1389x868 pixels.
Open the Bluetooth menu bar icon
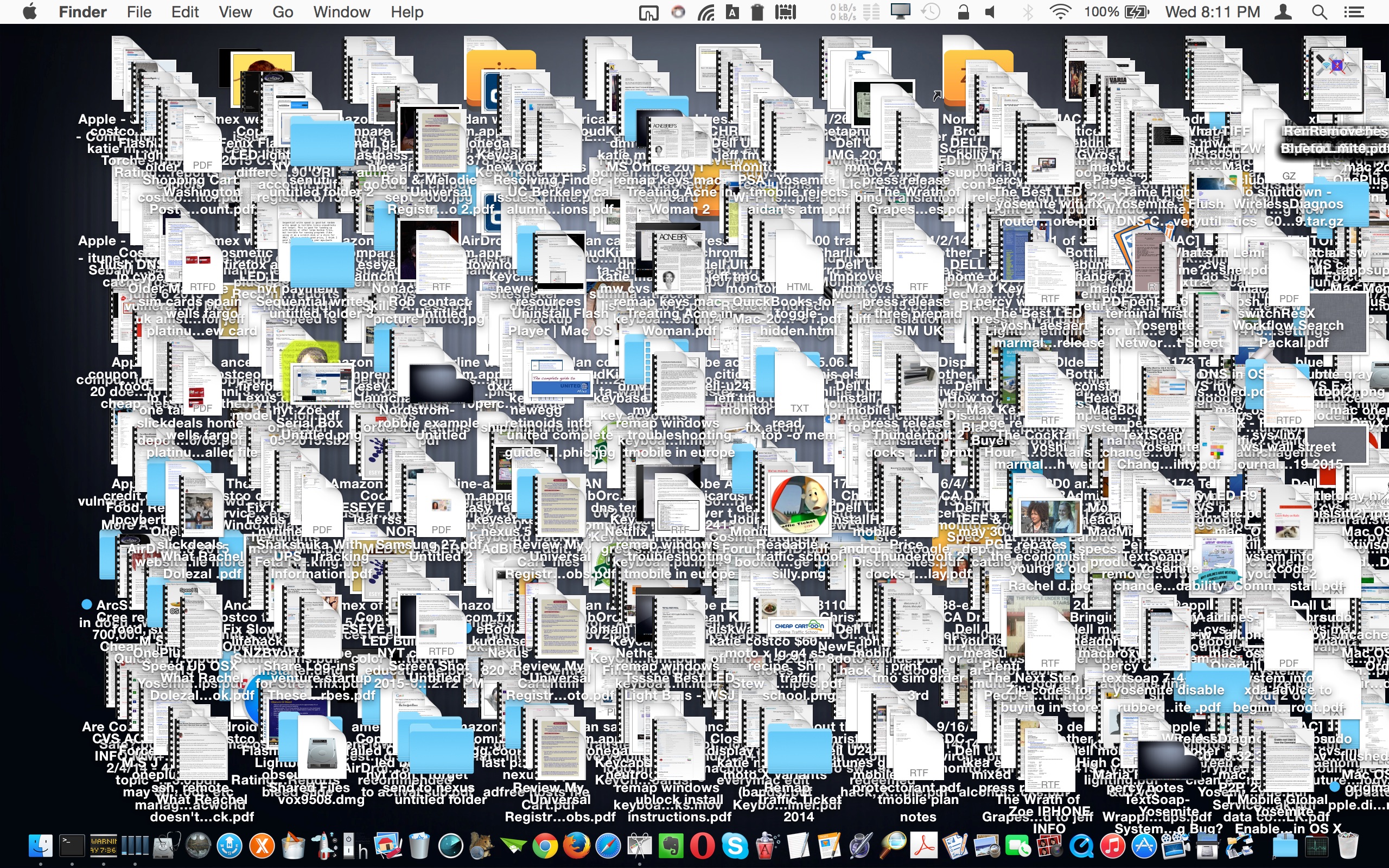1028,11
